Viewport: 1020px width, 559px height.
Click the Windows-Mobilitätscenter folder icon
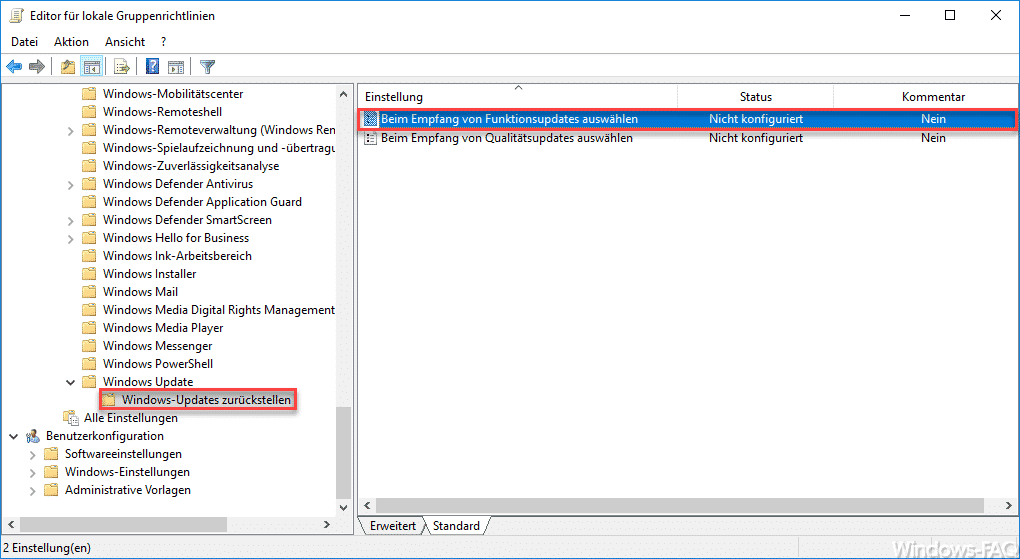(x=89, y=94)
